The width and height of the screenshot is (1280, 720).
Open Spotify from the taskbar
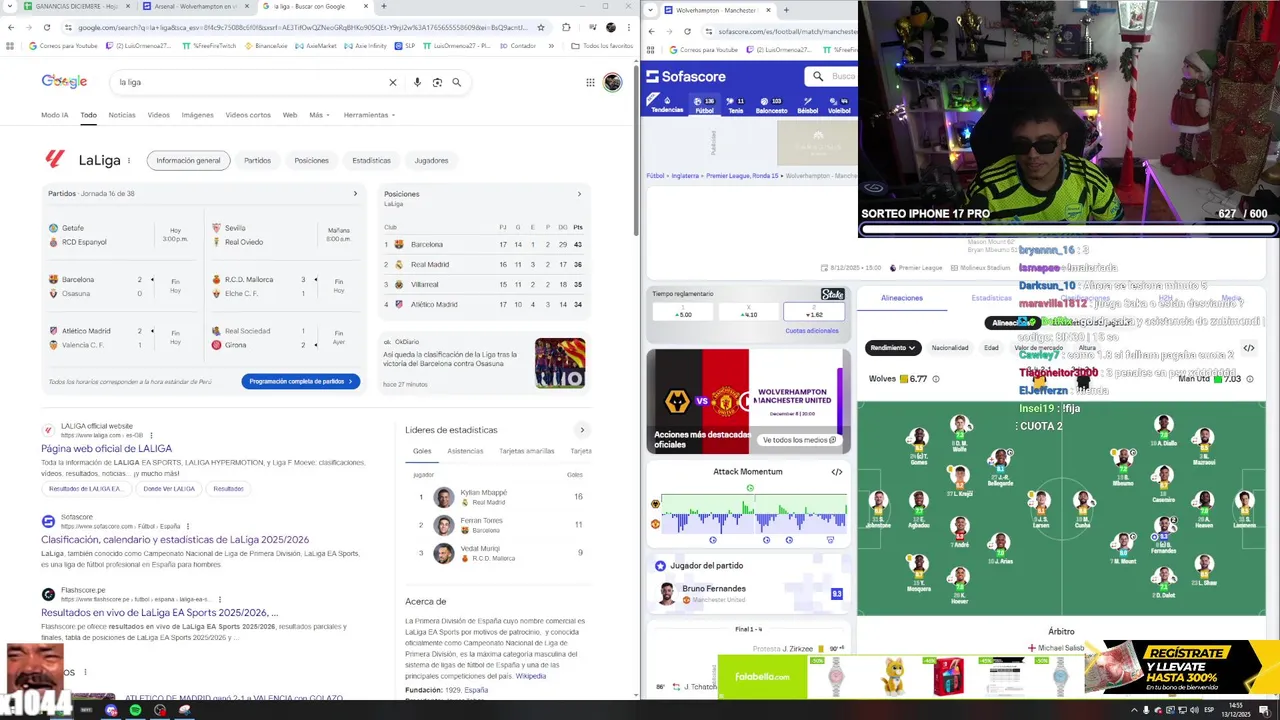(x=136, y=710)
